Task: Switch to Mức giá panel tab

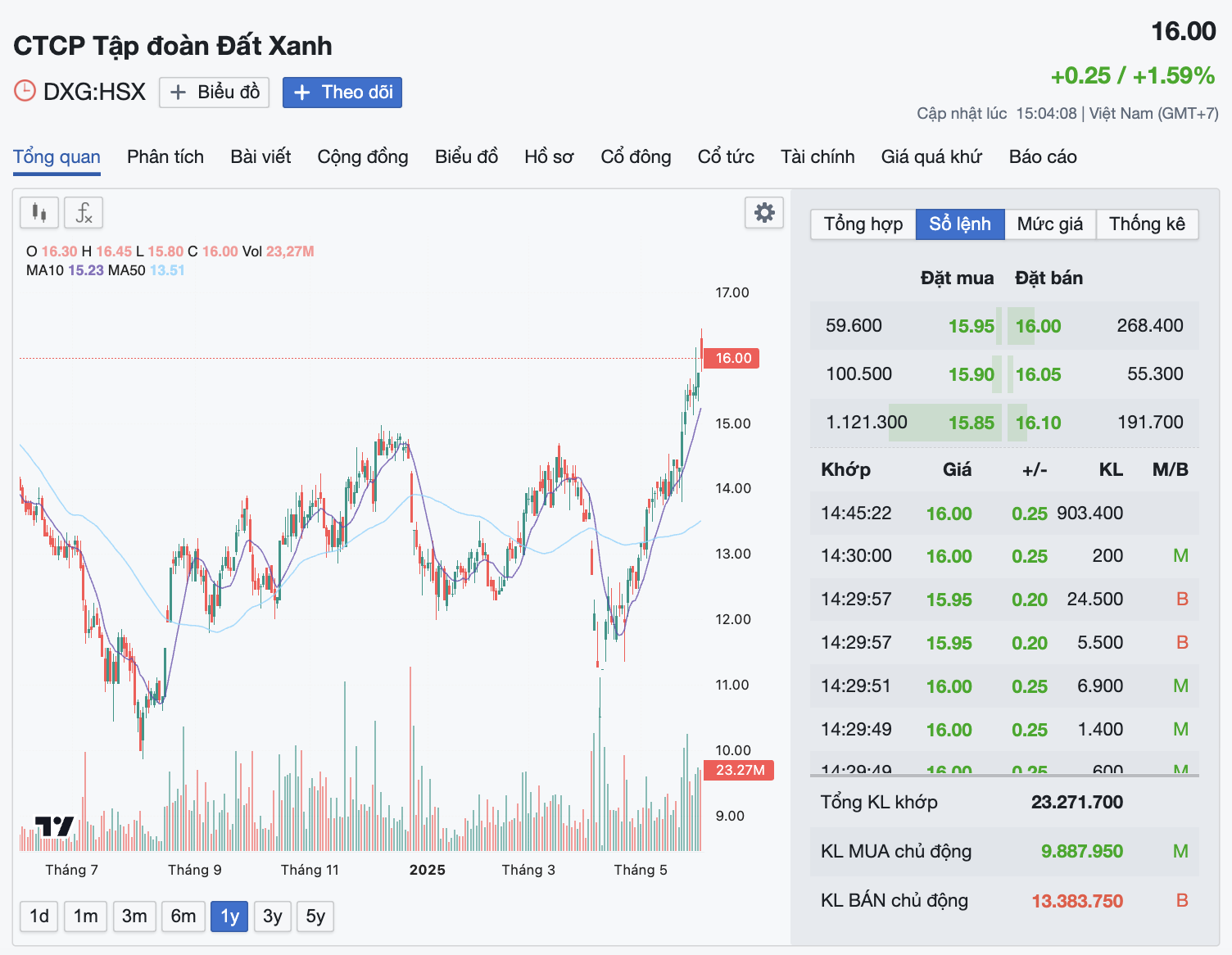Action: pos(1050,224)
